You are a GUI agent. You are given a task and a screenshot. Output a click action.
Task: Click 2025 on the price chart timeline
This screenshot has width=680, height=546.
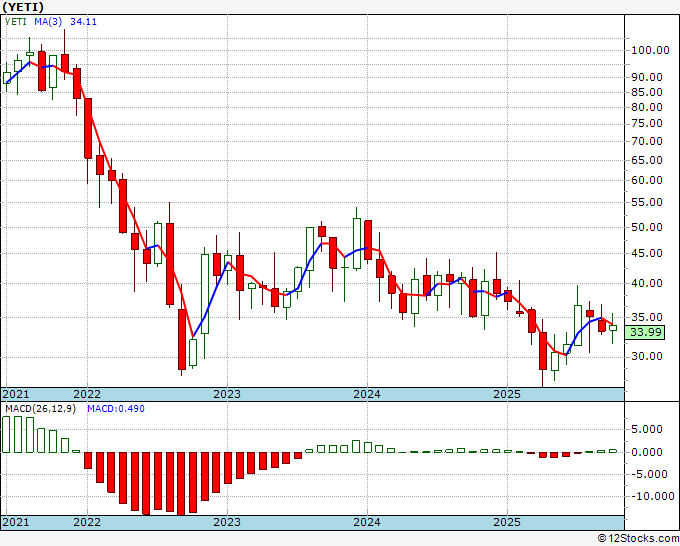(x=507, y=394)
